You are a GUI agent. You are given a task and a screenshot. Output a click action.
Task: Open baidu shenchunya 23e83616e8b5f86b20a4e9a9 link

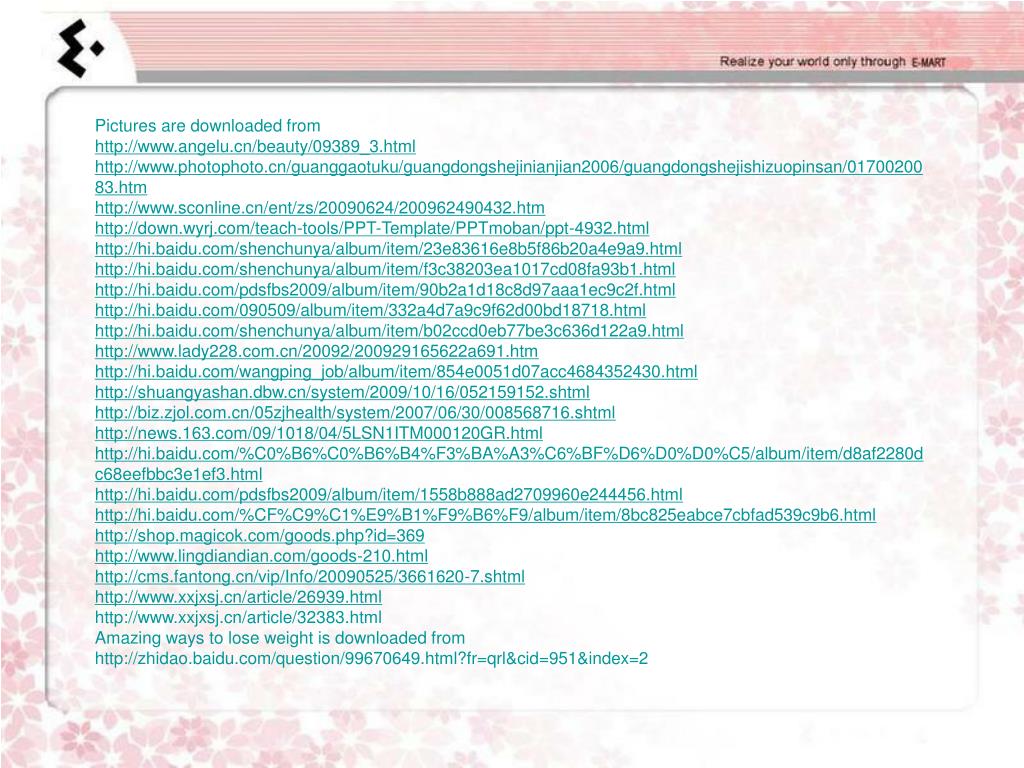388,249
